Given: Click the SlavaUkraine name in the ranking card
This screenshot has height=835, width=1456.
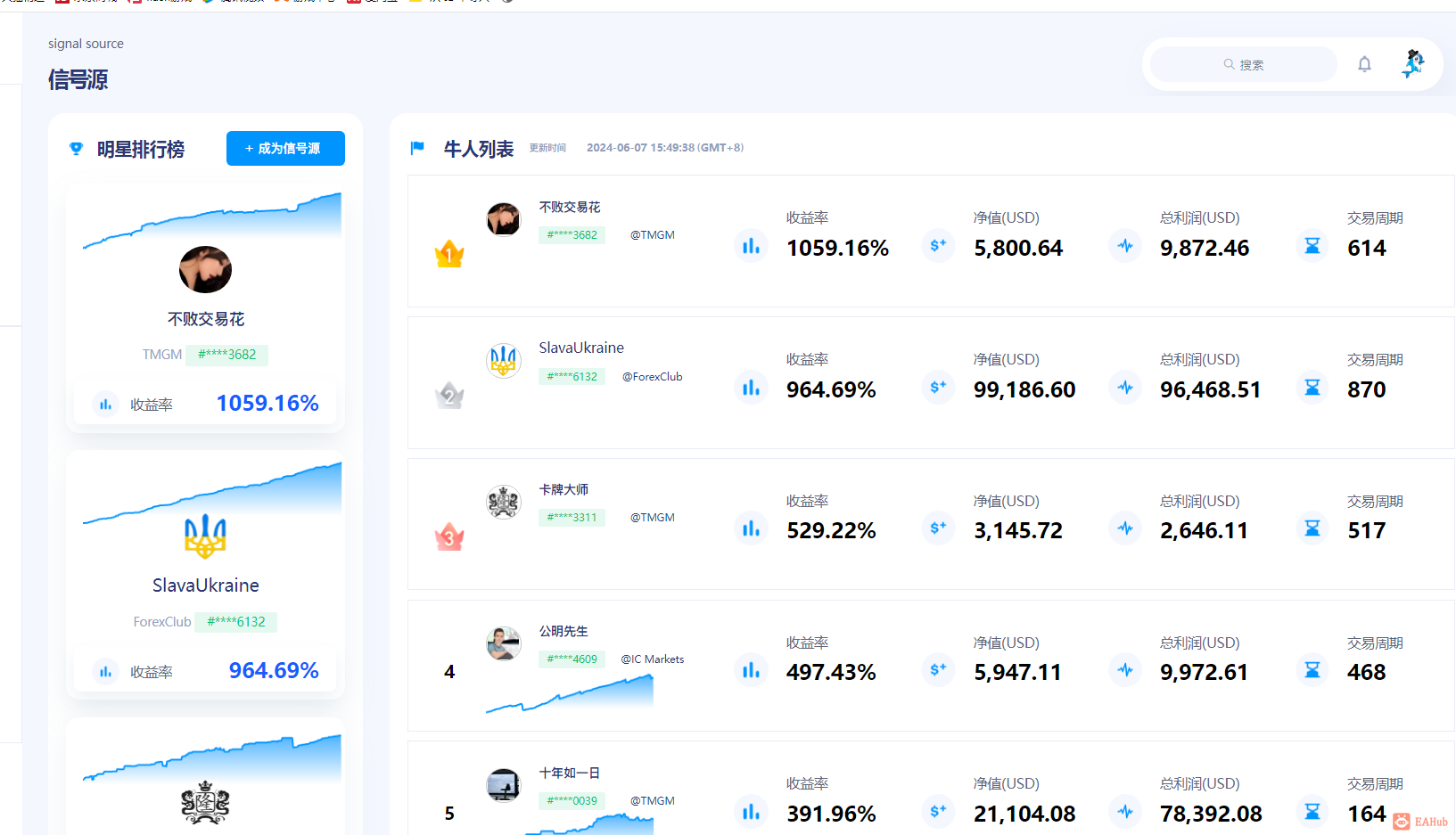Looking at the screenshot, I should click(x=206, y=585).
